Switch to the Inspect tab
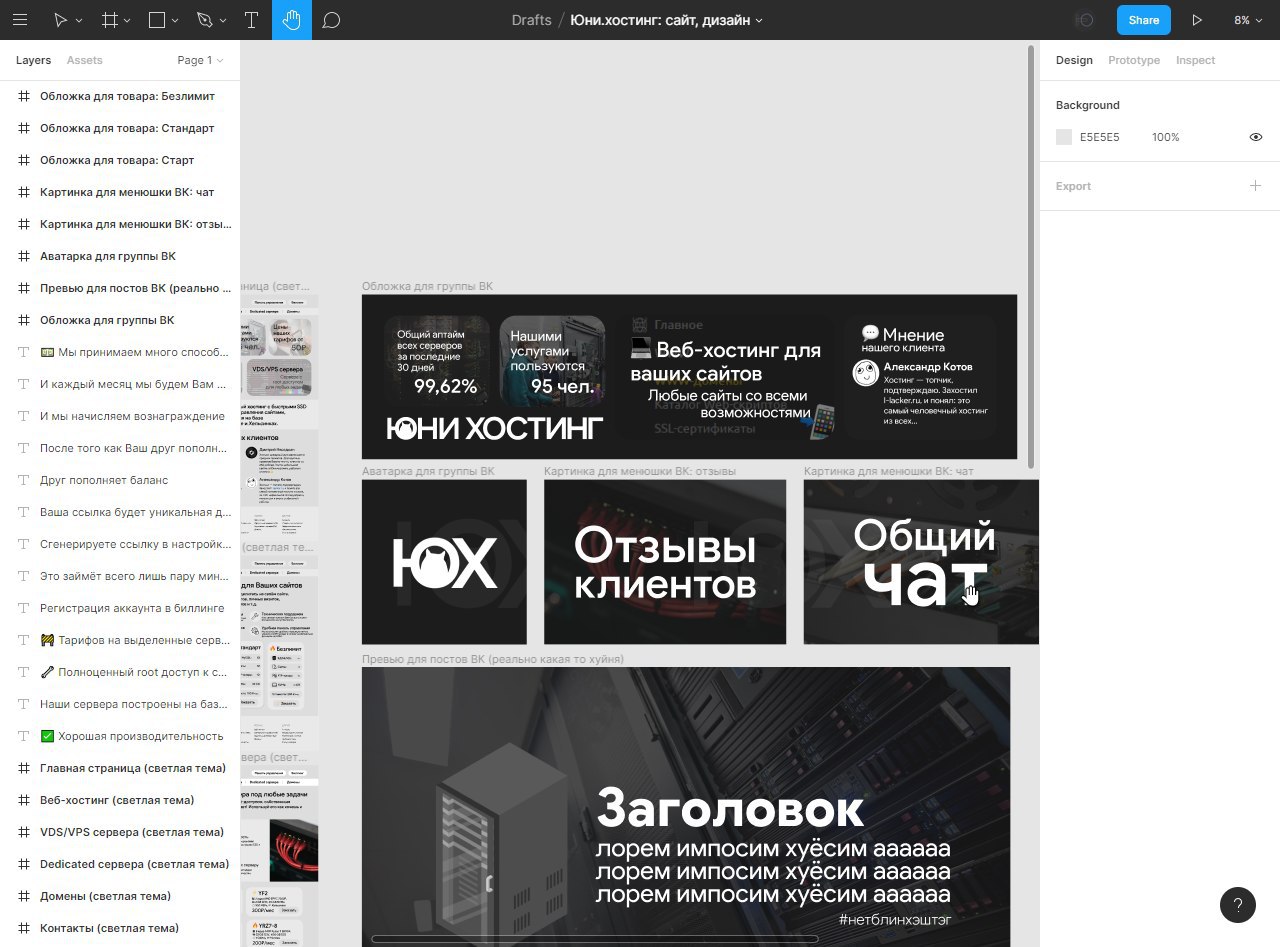The image size is (1280, 947). (1195, 60)
